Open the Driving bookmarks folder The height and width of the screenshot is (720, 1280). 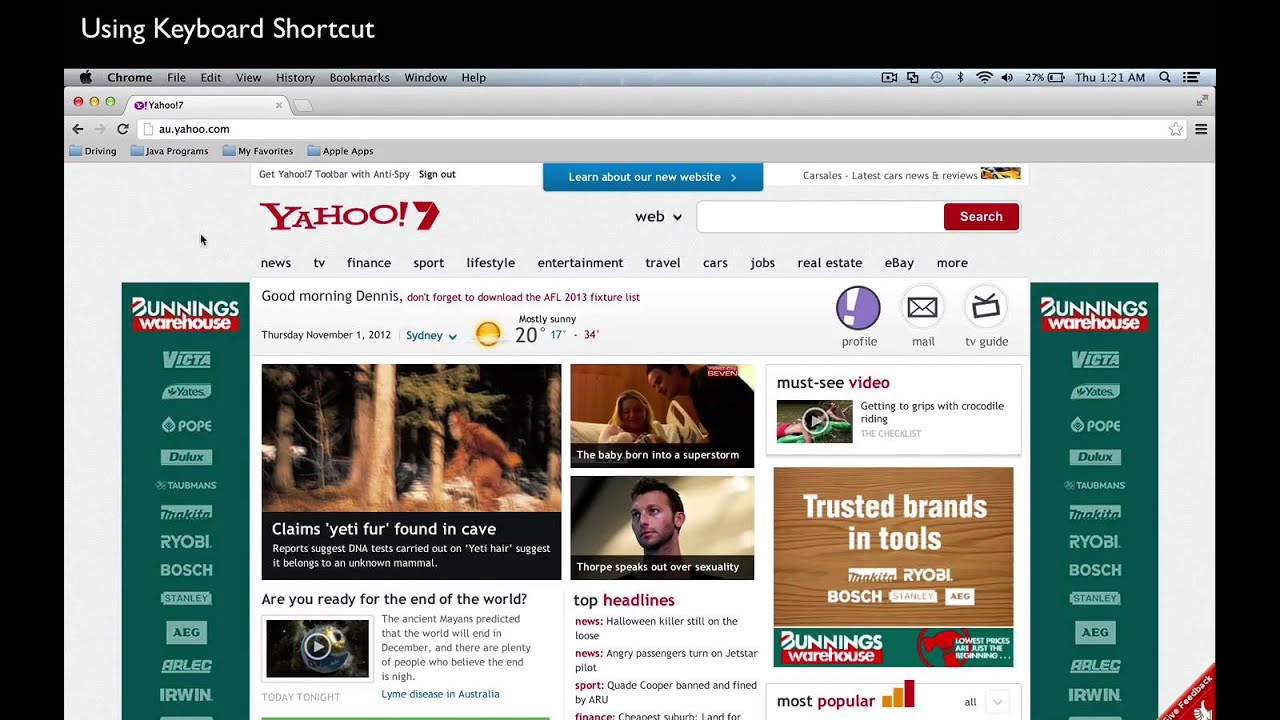click(93, 151)
